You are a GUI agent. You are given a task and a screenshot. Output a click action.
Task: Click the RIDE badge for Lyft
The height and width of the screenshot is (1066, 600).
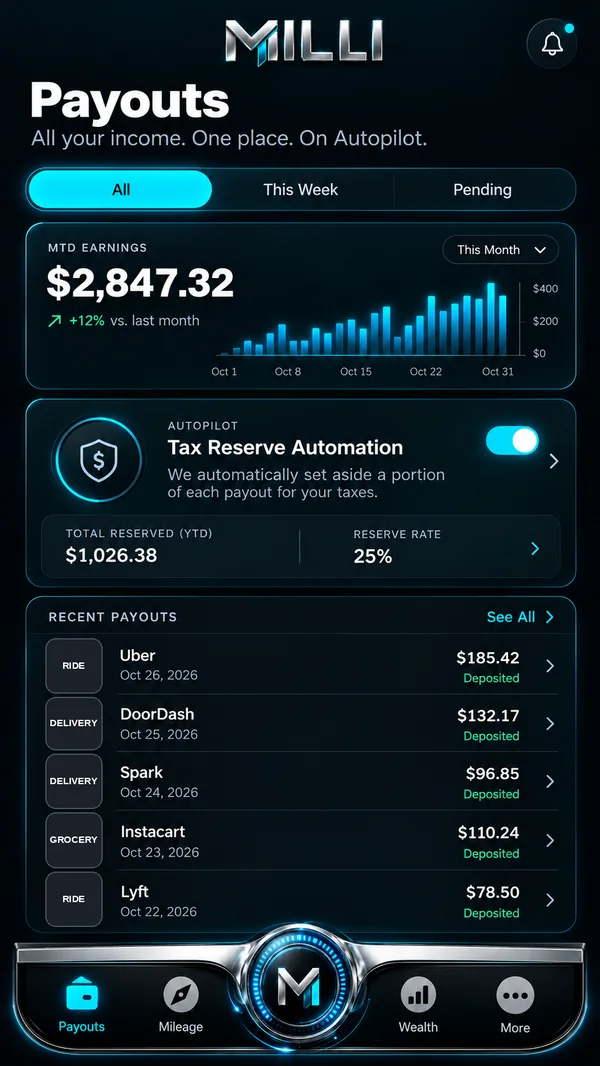pyautogui.click(x=73, y=899)
